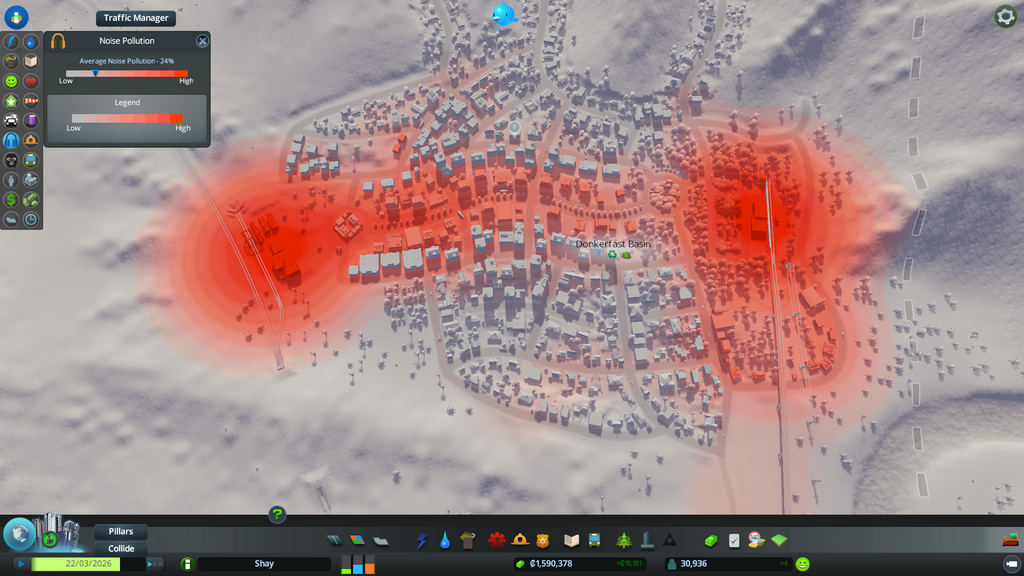Open the Water info view
This screenshot has height=576, width=1024.
(x=31, y=42)
